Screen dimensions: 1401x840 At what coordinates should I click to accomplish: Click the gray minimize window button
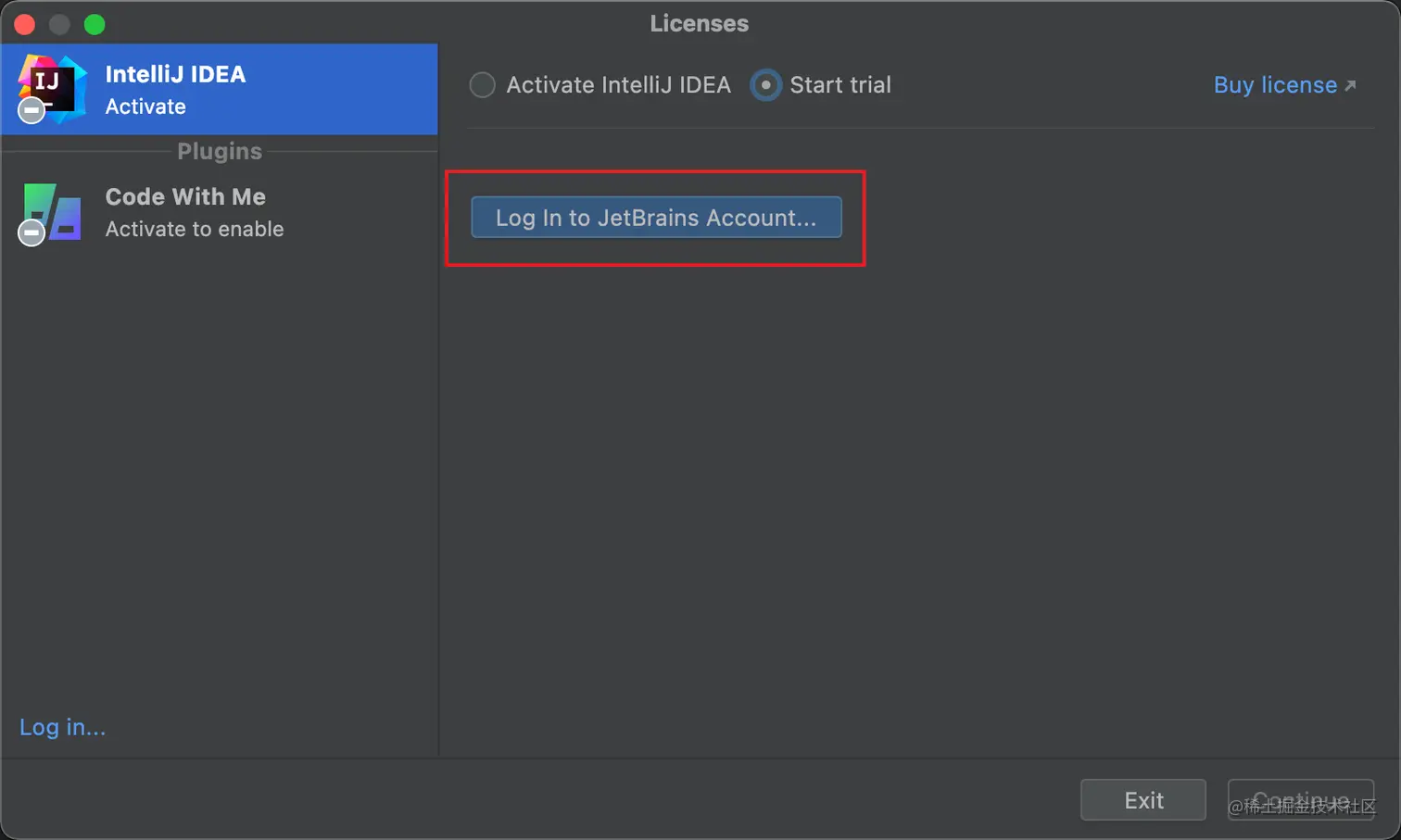(x=59, y=24)
